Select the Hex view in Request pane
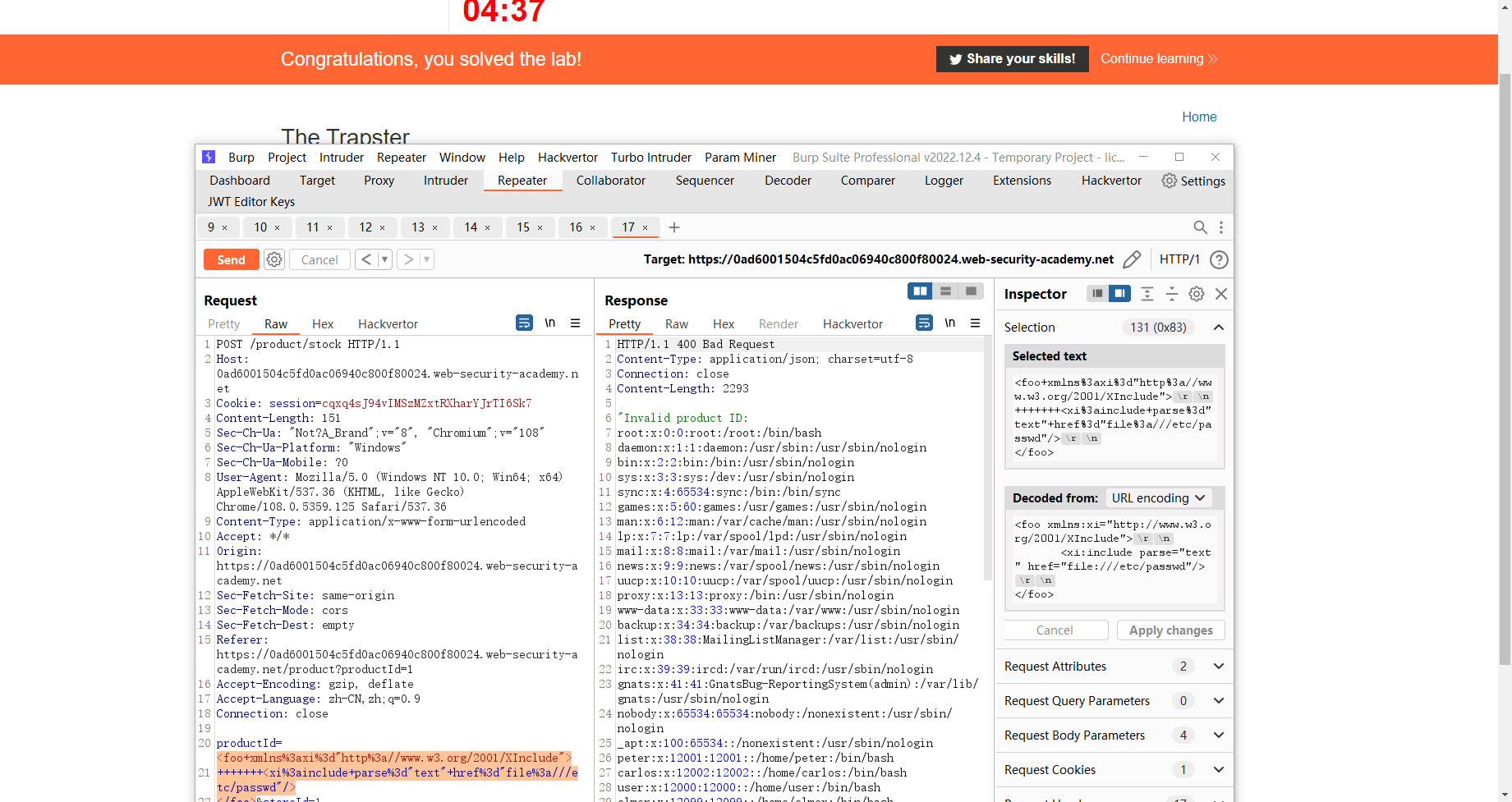1512x802 pixels. pyautogui.click(x=323, y=324)
